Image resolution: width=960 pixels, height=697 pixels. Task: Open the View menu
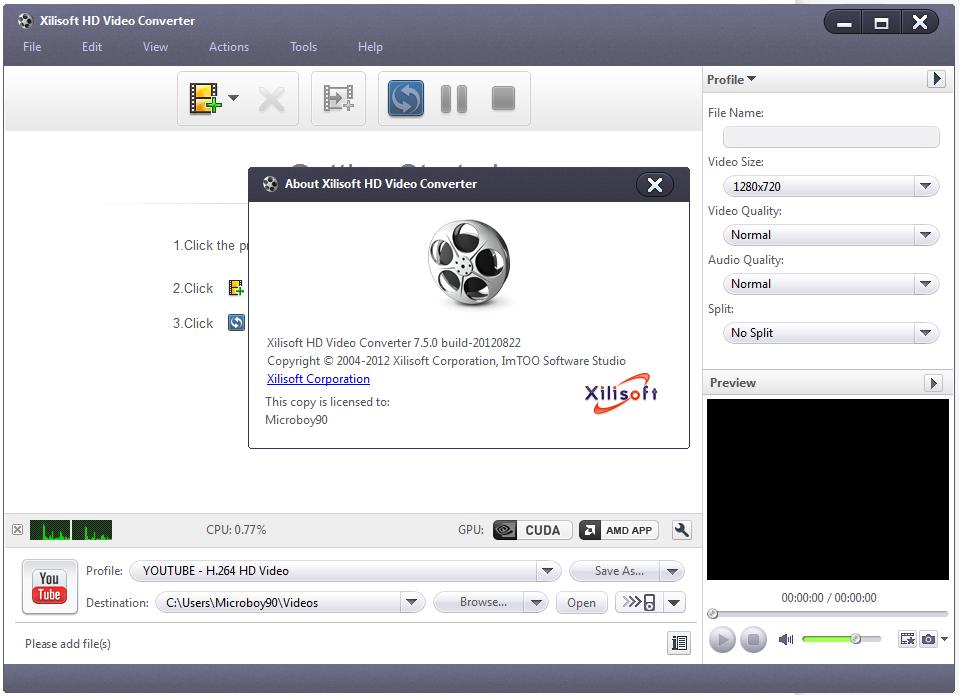click(x=155, y=47)
